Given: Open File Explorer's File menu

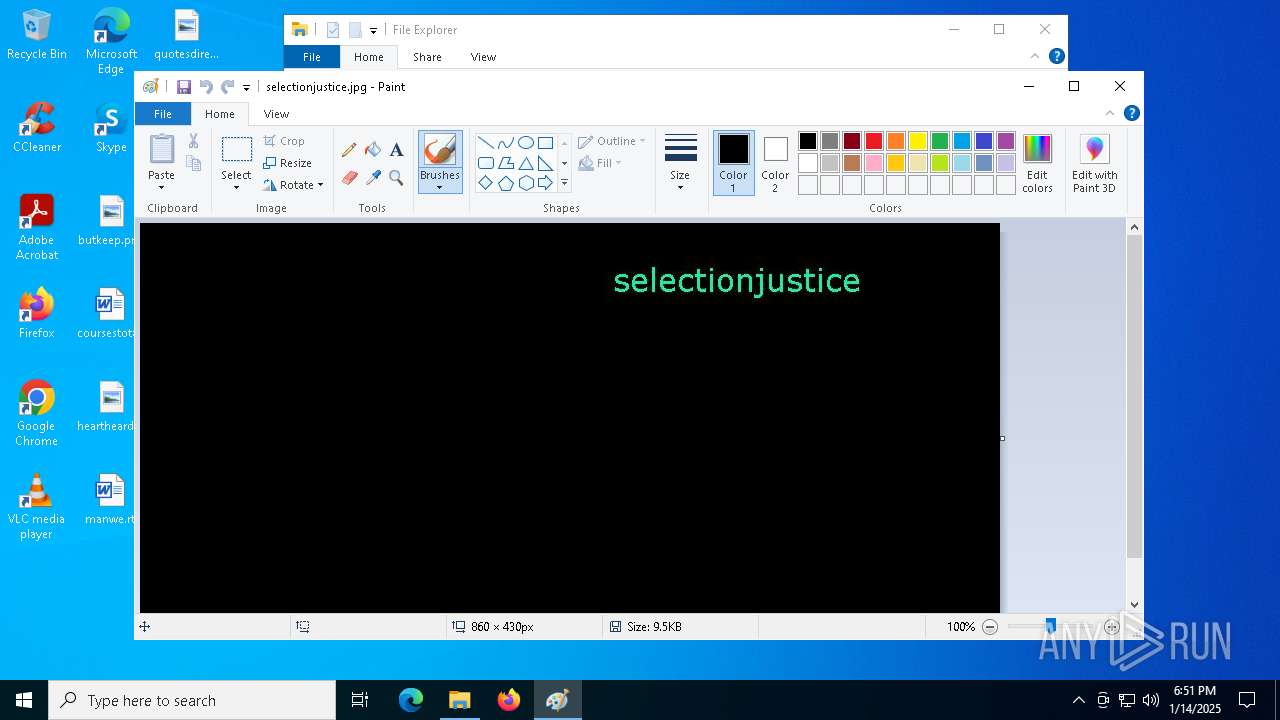Looking at the screenshot, I should (312, 57).
